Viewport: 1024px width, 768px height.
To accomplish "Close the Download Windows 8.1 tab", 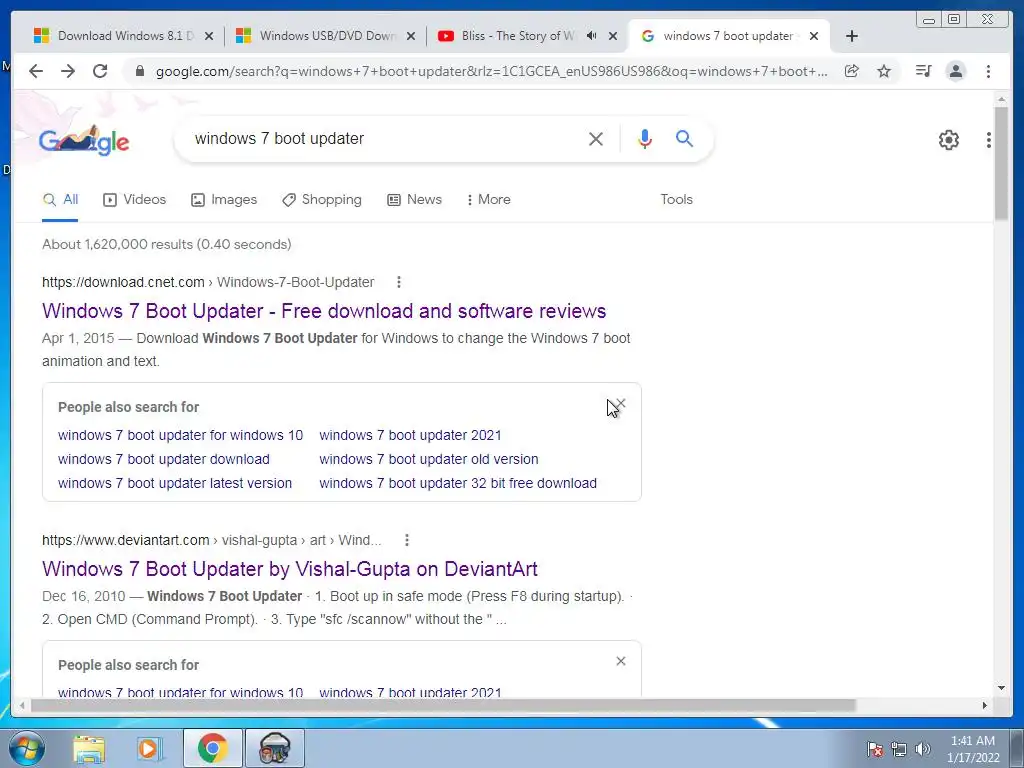I will 209,36.
